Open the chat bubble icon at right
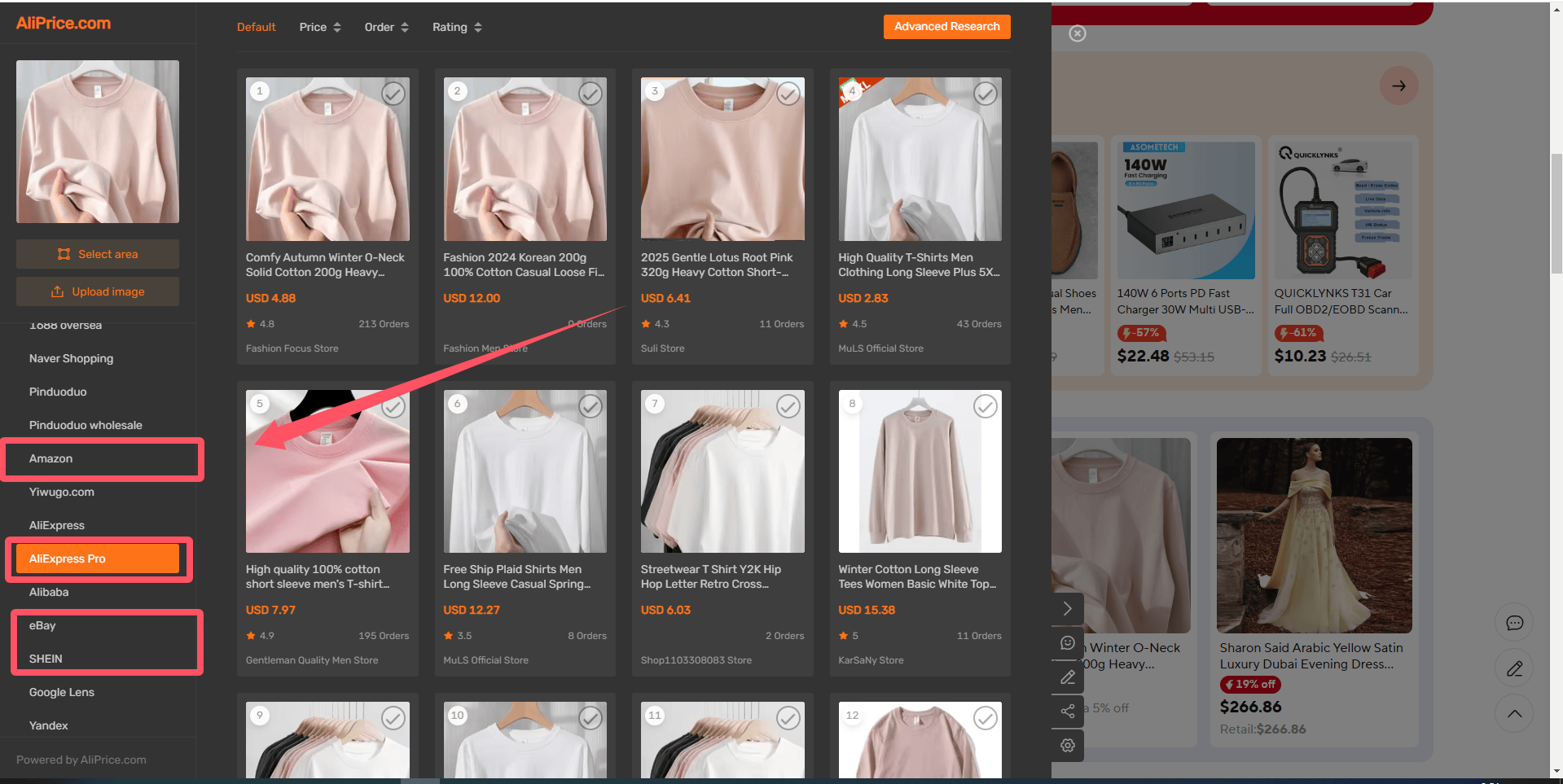The width and height of the screenshot is (1563, 784). pos(1514,623)
